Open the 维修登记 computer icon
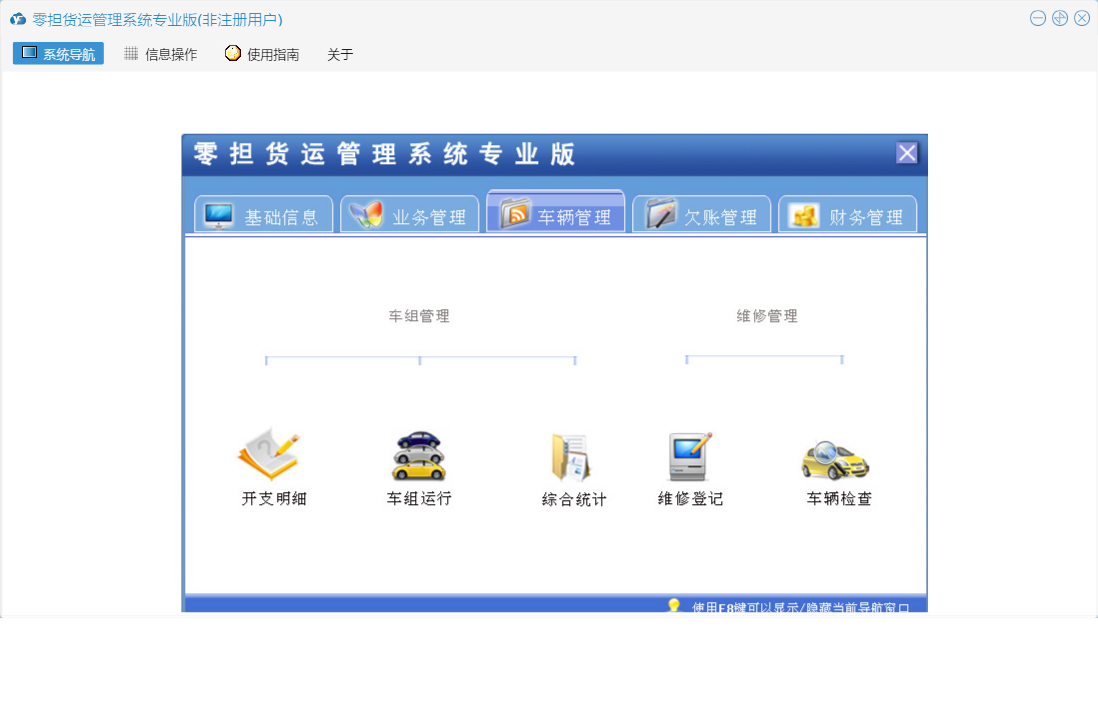Screen dimensions: 1098x719 point(690,456)
